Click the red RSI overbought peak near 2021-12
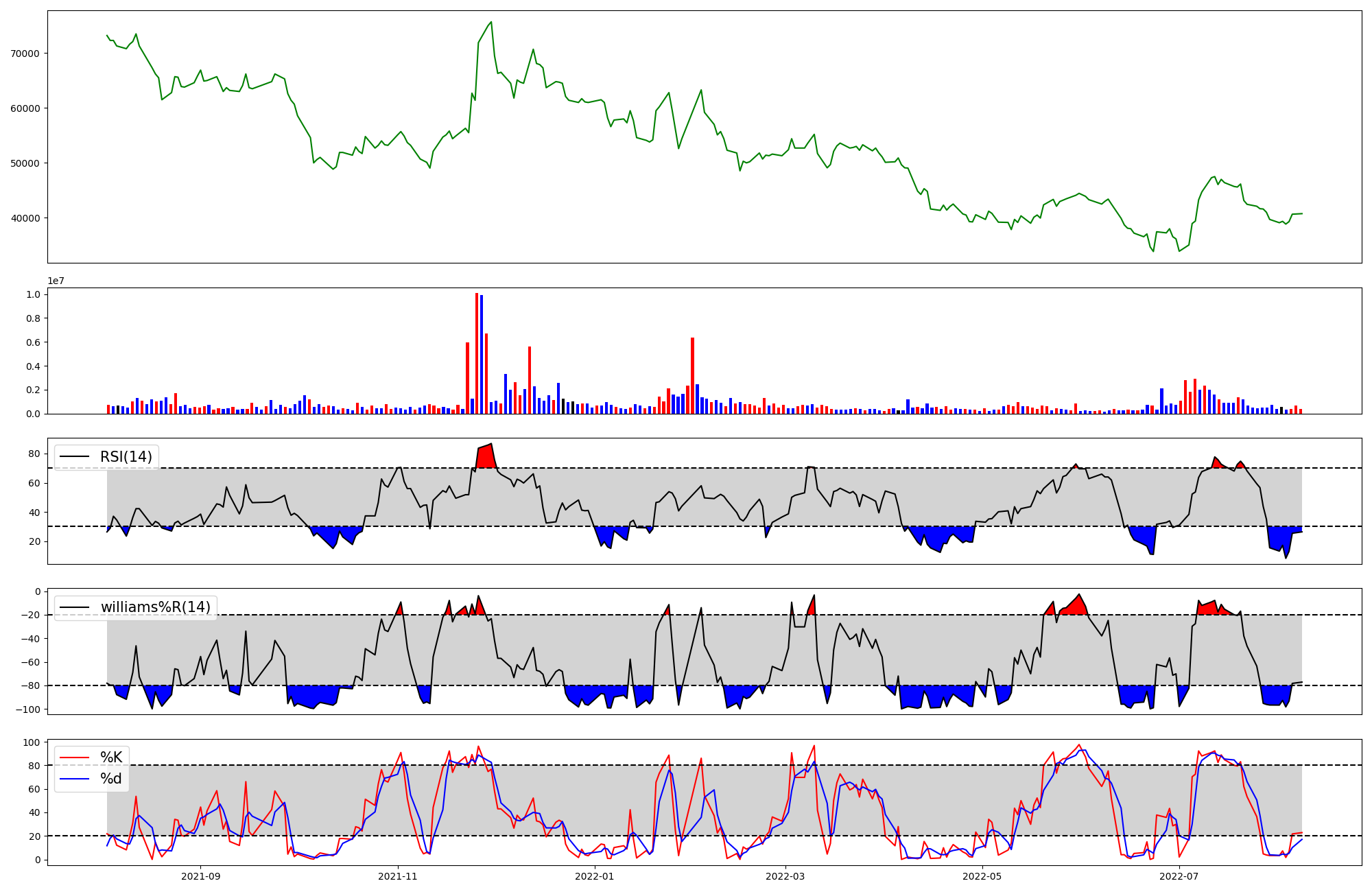 (486, 456)
